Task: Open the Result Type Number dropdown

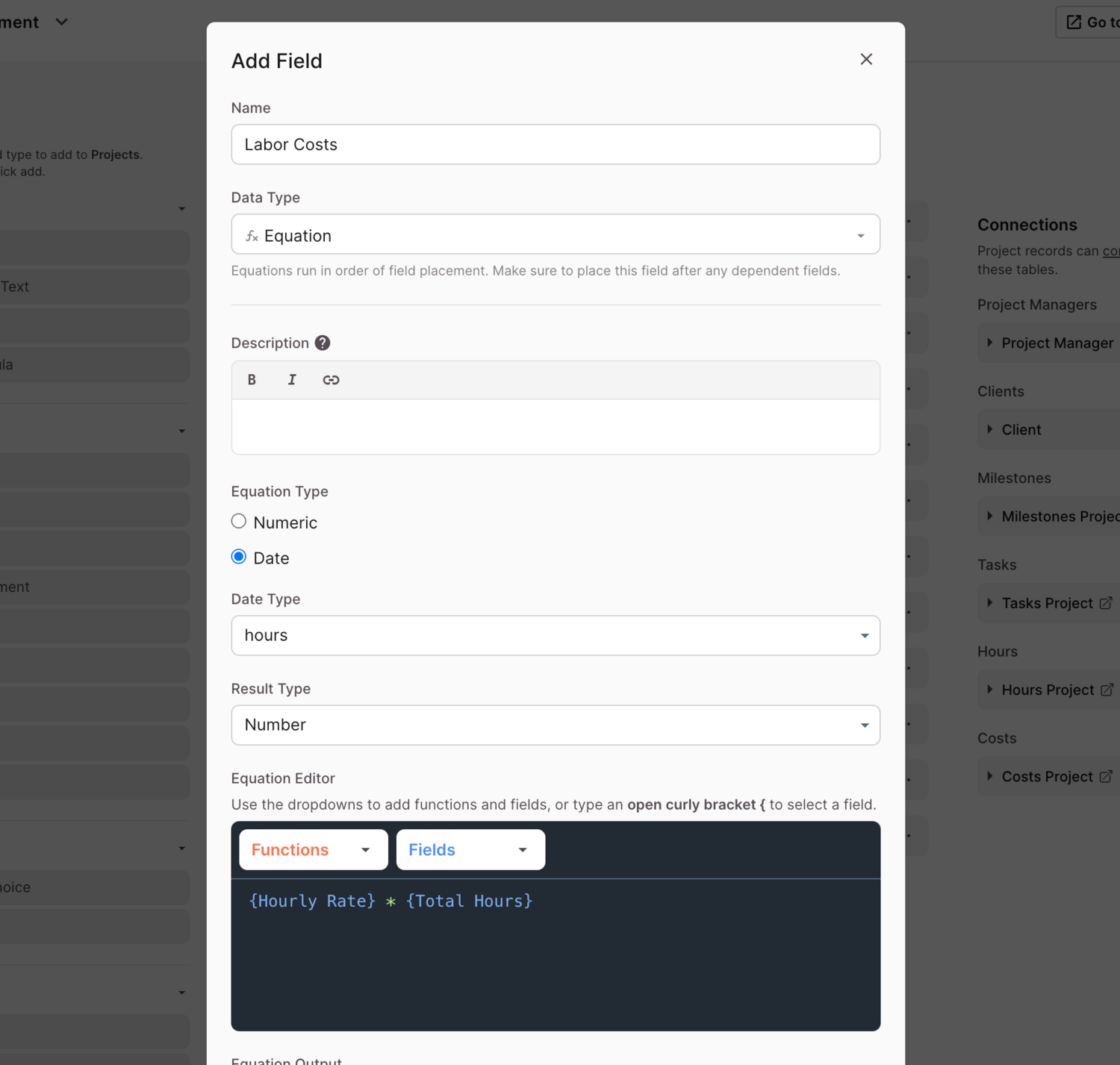Action: [555, 725]
